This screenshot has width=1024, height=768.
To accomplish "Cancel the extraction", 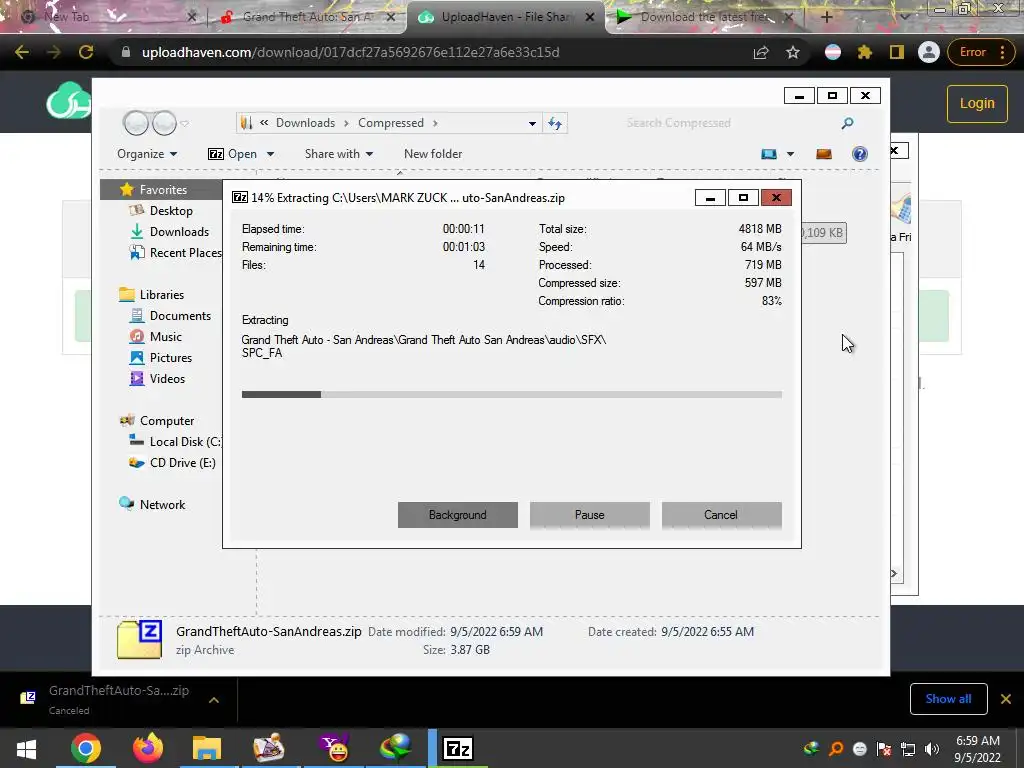I will (721, 515).
